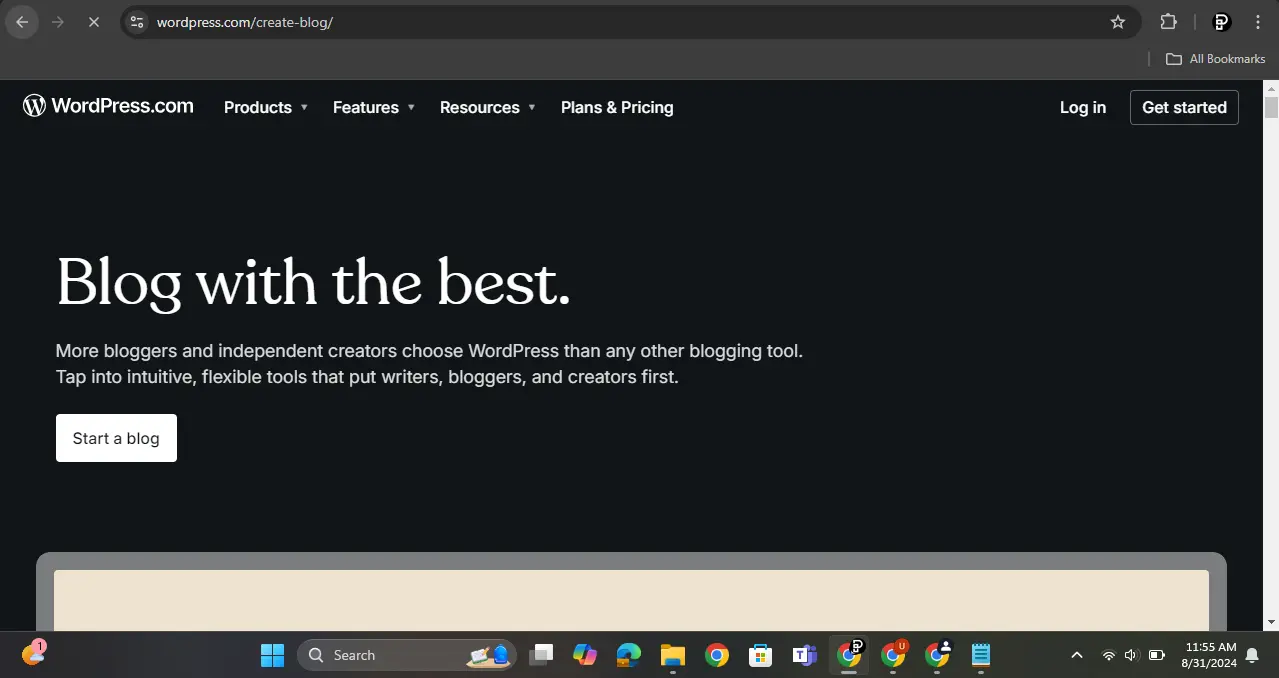
Task: Open the All Bookmarks folder
Action: click(x=1215, y=59)
